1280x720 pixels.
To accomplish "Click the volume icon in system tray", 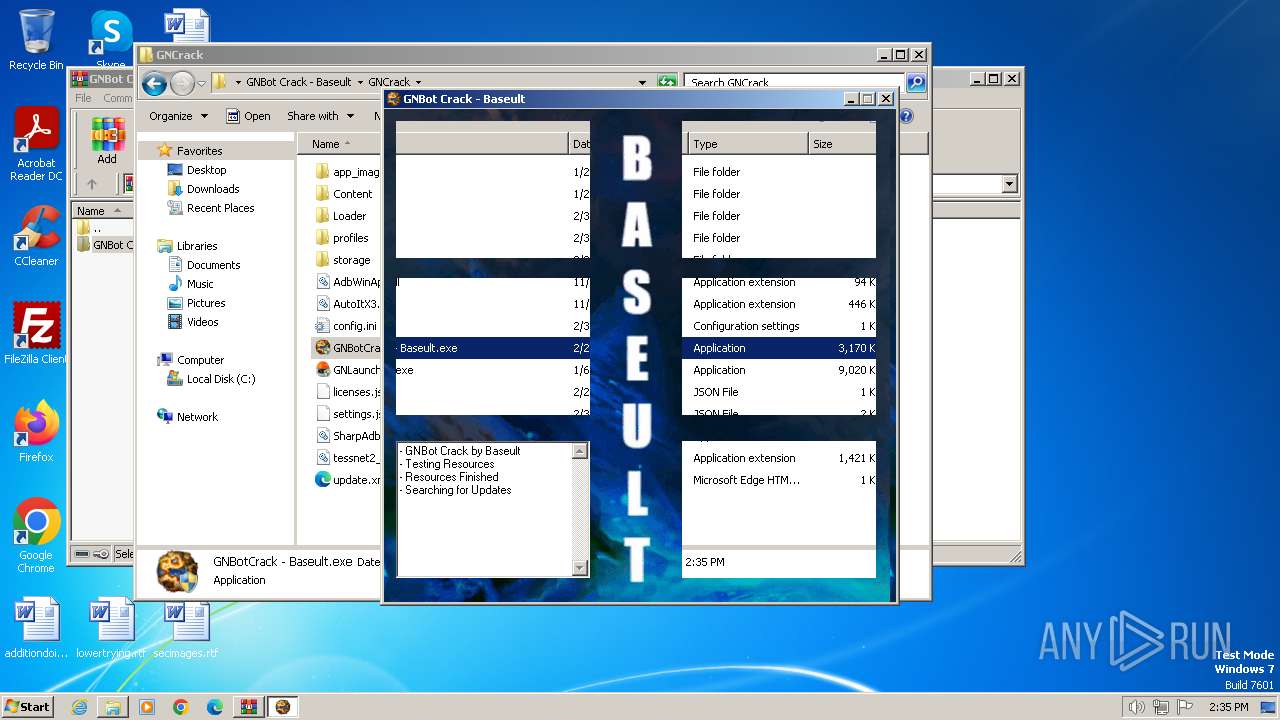I will 1136,707.
